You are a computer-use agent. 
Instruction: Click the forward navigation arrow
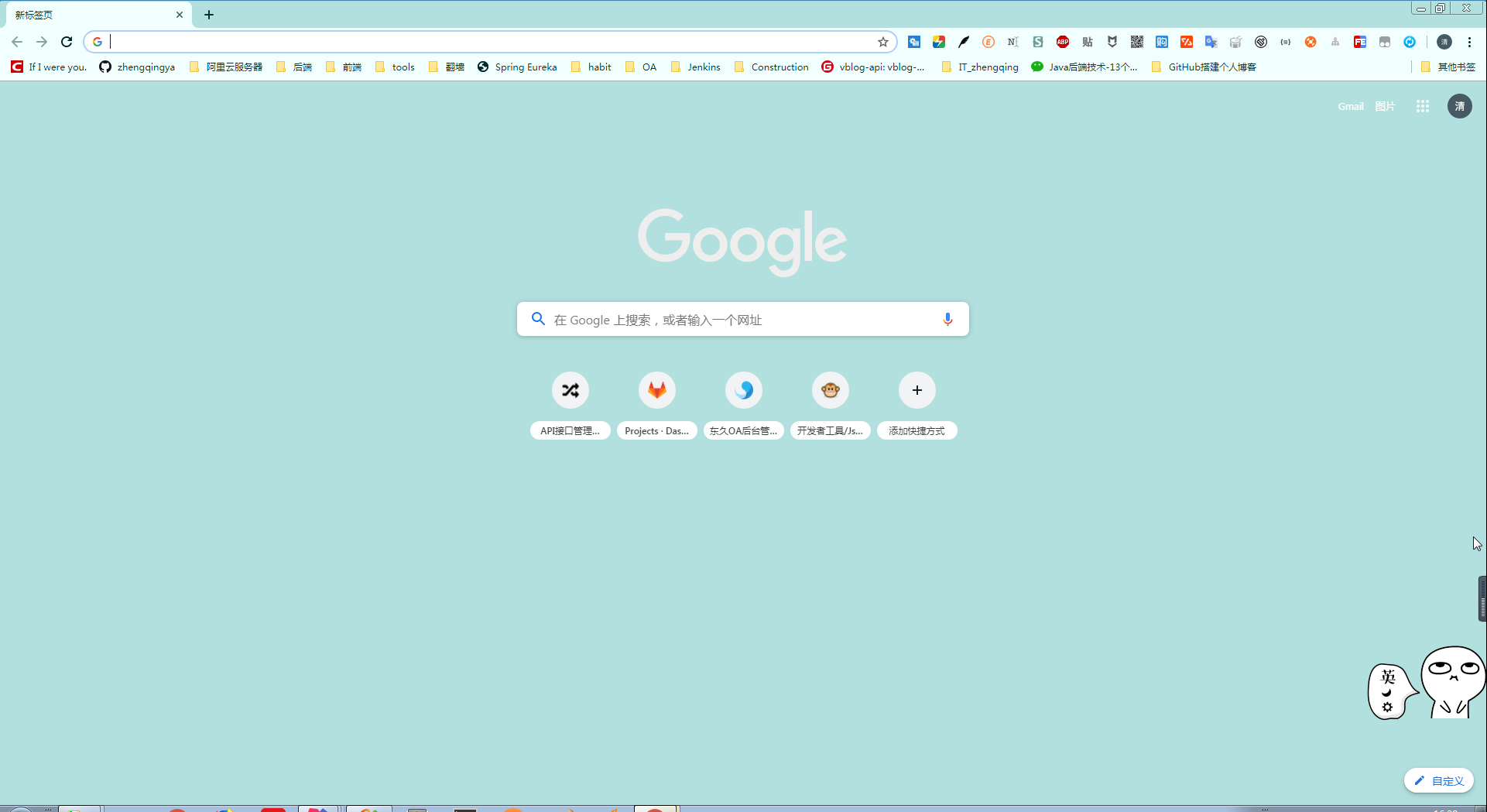coord(42,42)
